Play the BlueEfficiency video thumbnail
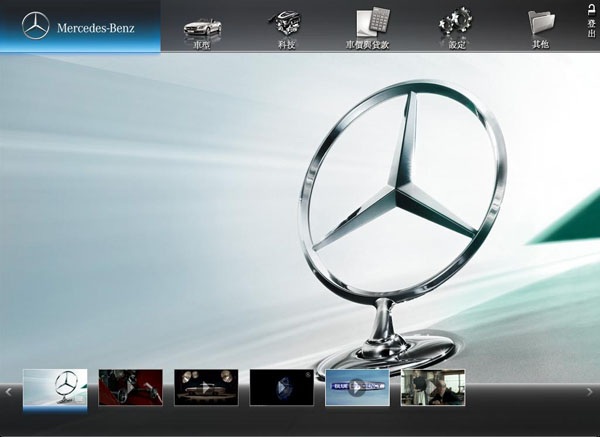This screenshot has height=437, width=600. point(357,387)
